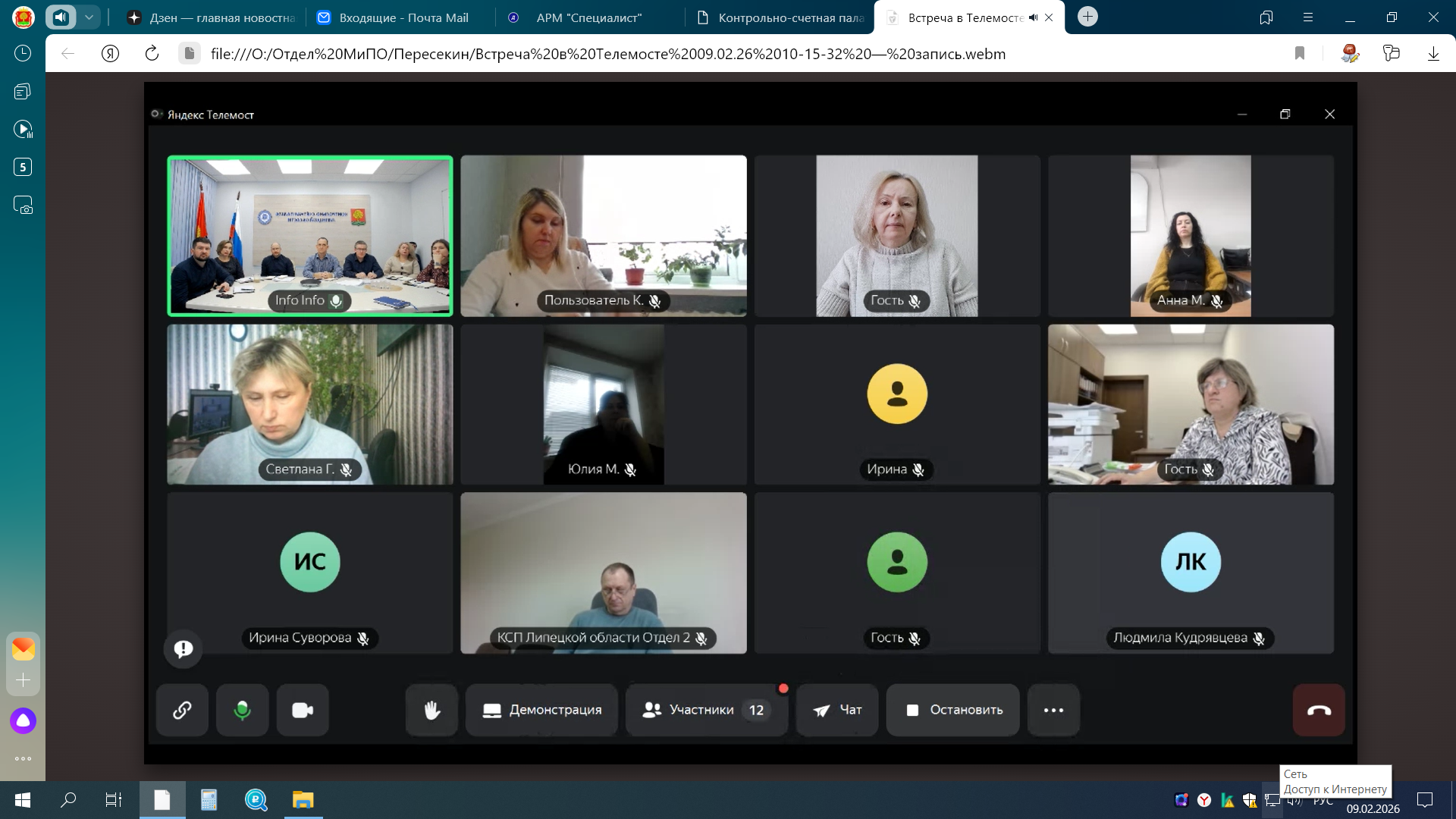The width and height of the screenshot is (1456, 819).
Task: Open a new browser tab with plus
Action: (1087, 17)
